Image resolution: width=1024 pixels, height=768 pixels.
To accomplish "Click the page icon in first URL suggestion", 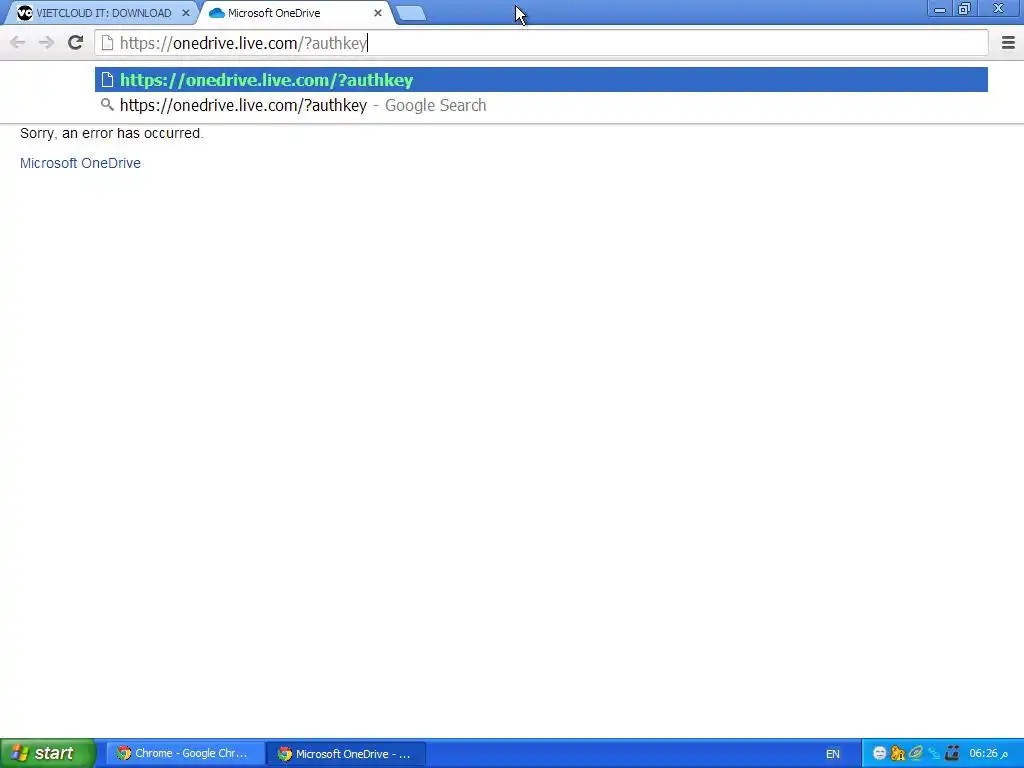I will [107, 80].
